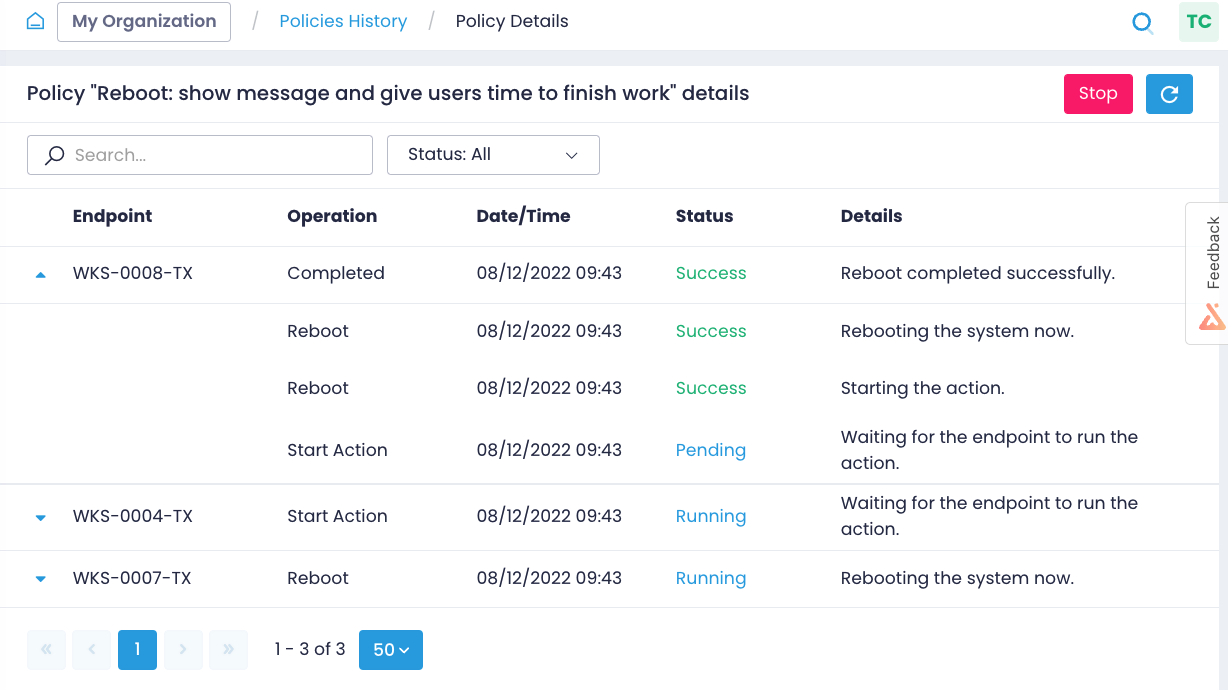Click the magnifier icon in the search field

[55, 155]
